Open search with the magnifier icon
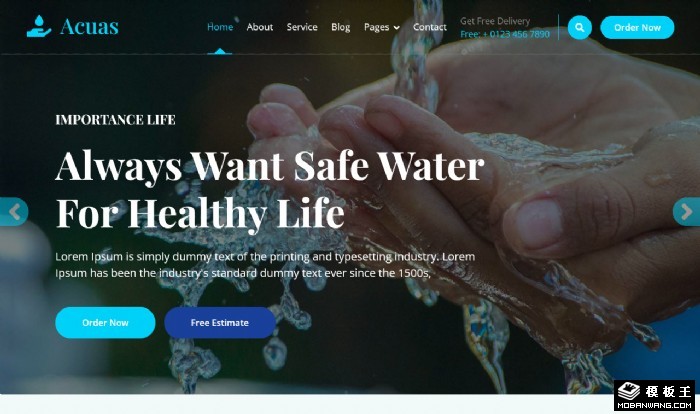Image resolution: width=700 pixels, height=414 pixels. tap(579, 27)
